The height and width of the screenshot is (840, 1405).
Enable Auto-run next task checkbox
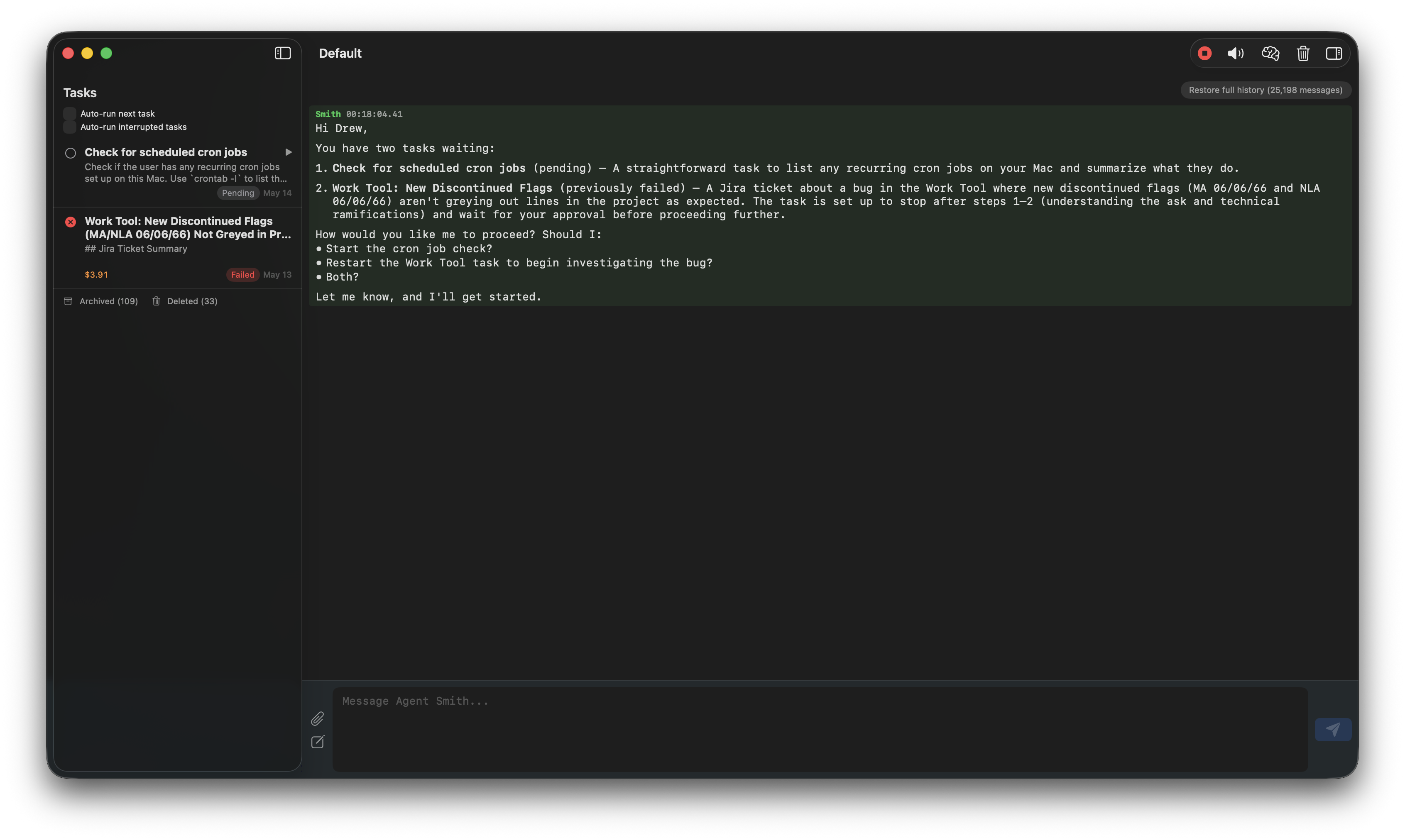tap(70, 114)
